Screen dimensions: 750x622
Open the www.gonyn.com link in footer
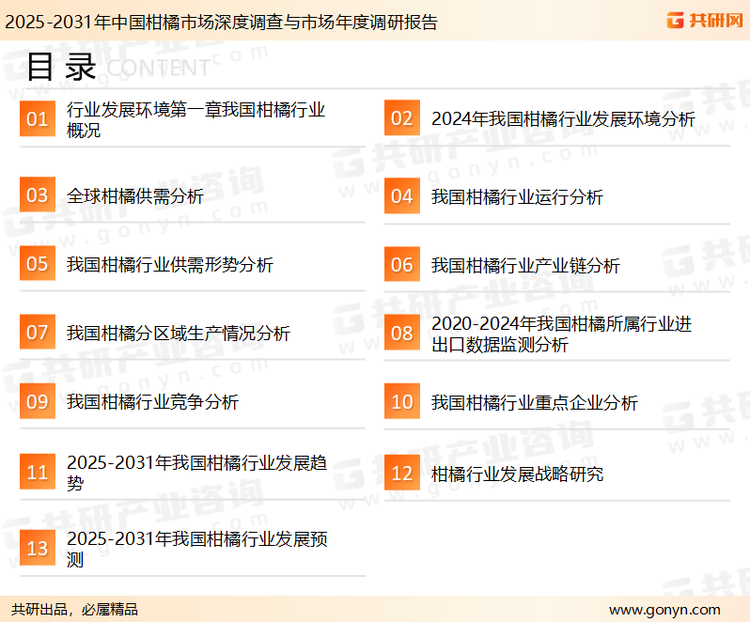point(664,610)
